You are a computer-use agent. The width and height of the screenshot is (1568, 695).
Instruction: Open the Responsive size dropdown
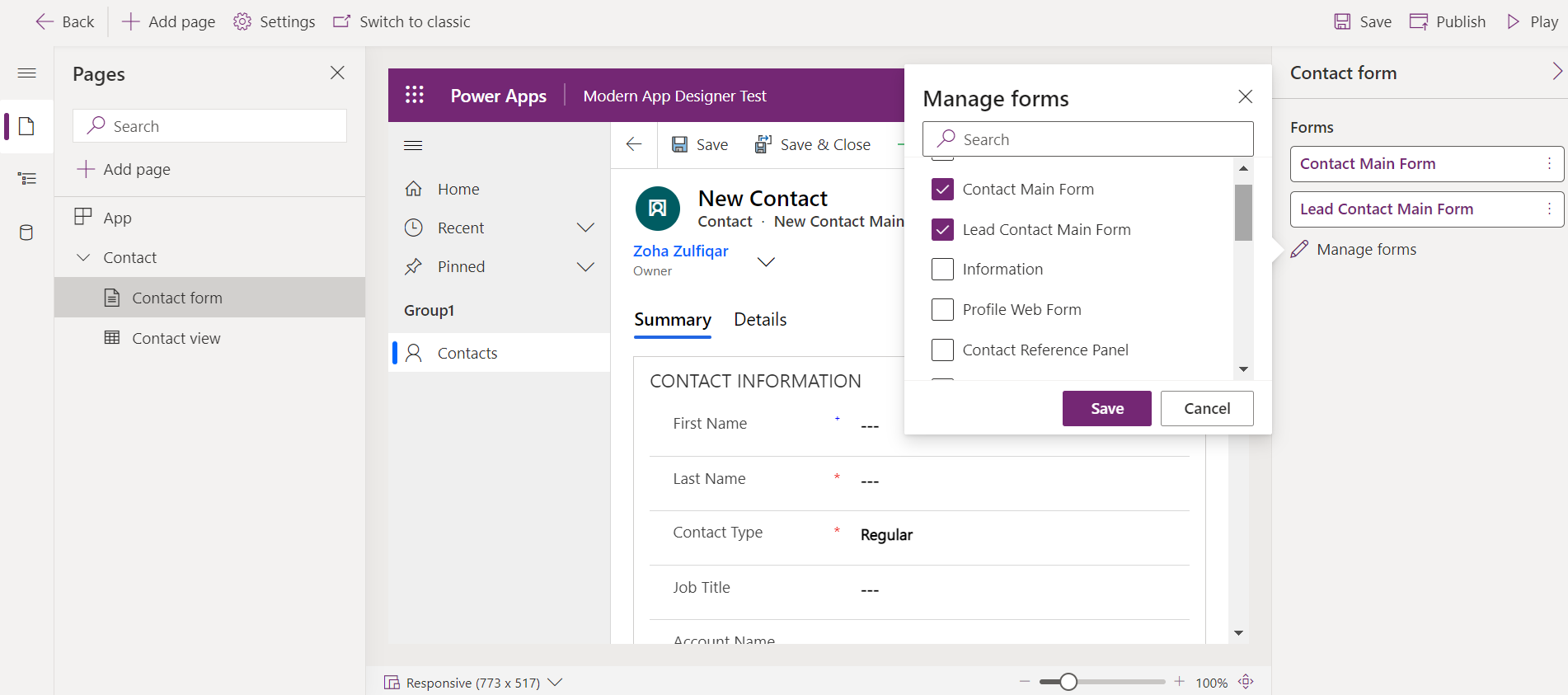click(x=473, y=683)
